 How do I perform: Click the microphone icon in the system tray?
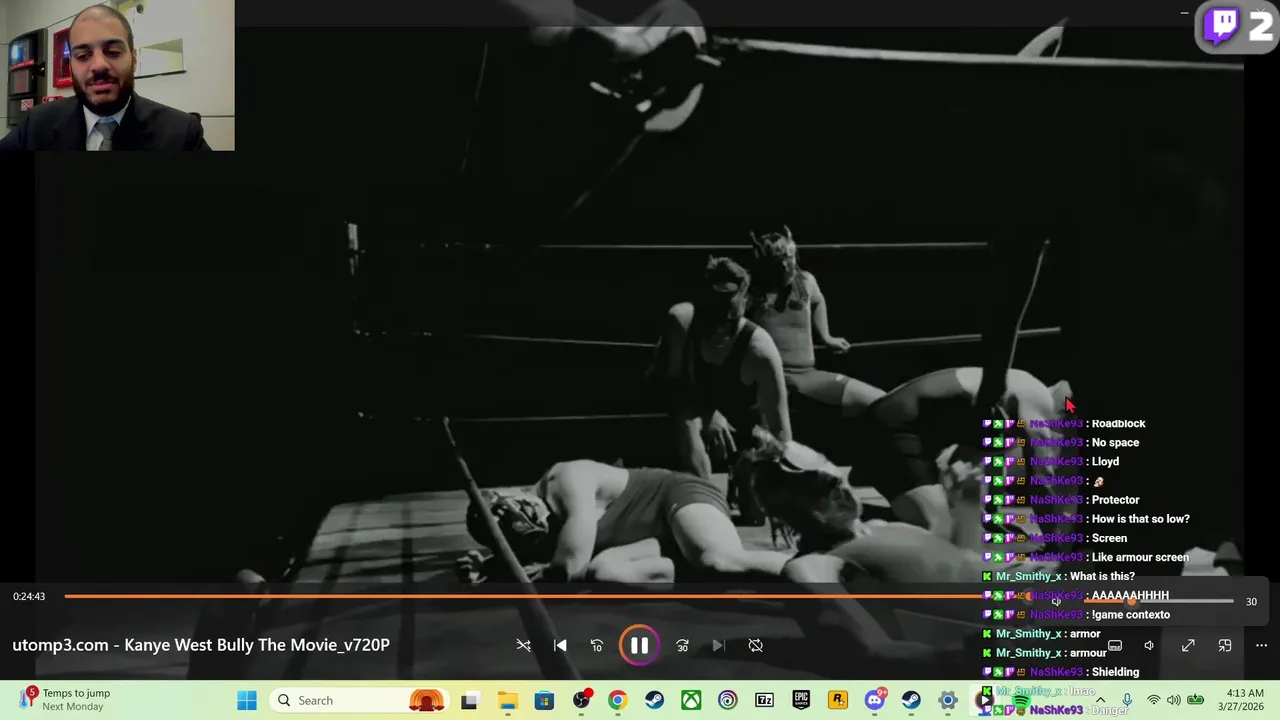tap(1127, 700)
